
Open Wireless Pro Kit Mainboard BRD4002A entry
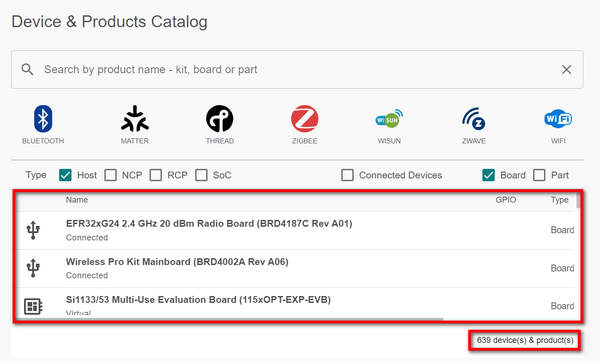[x=177, y=262]
